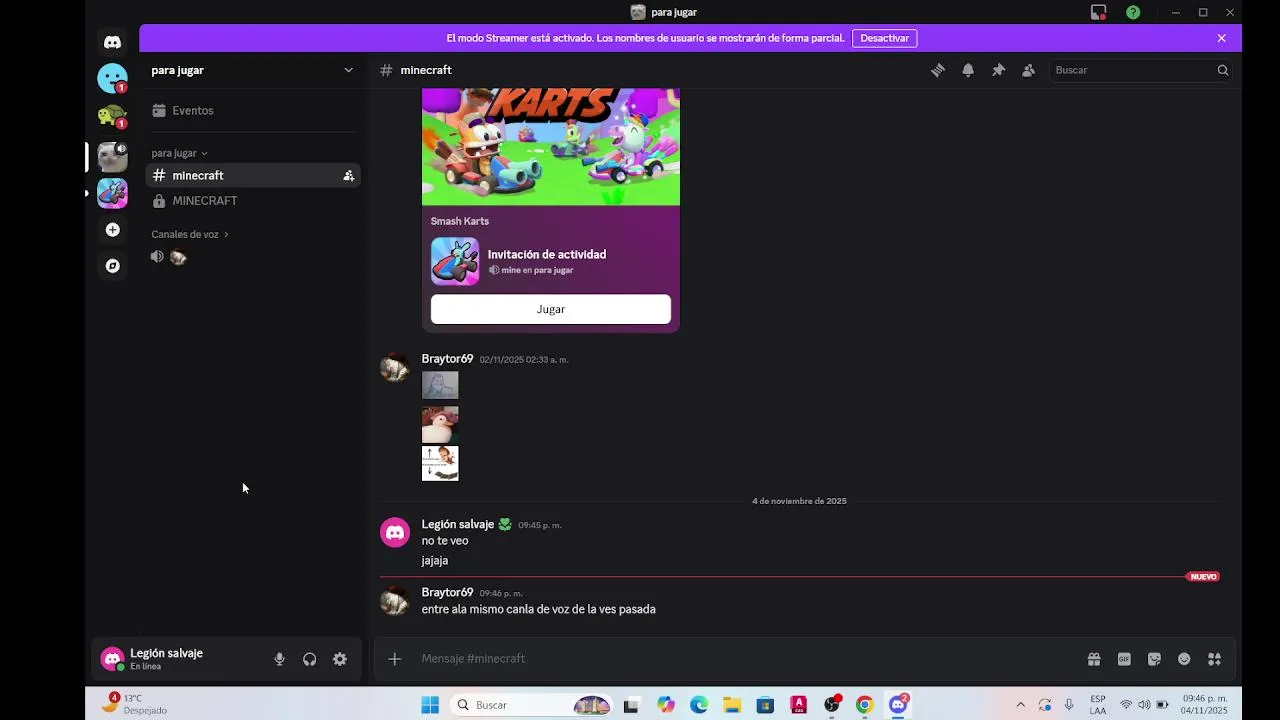Toggle notification settings bell icon
This screenshot has height=720, width=1280.
click(x=968, y=70)
